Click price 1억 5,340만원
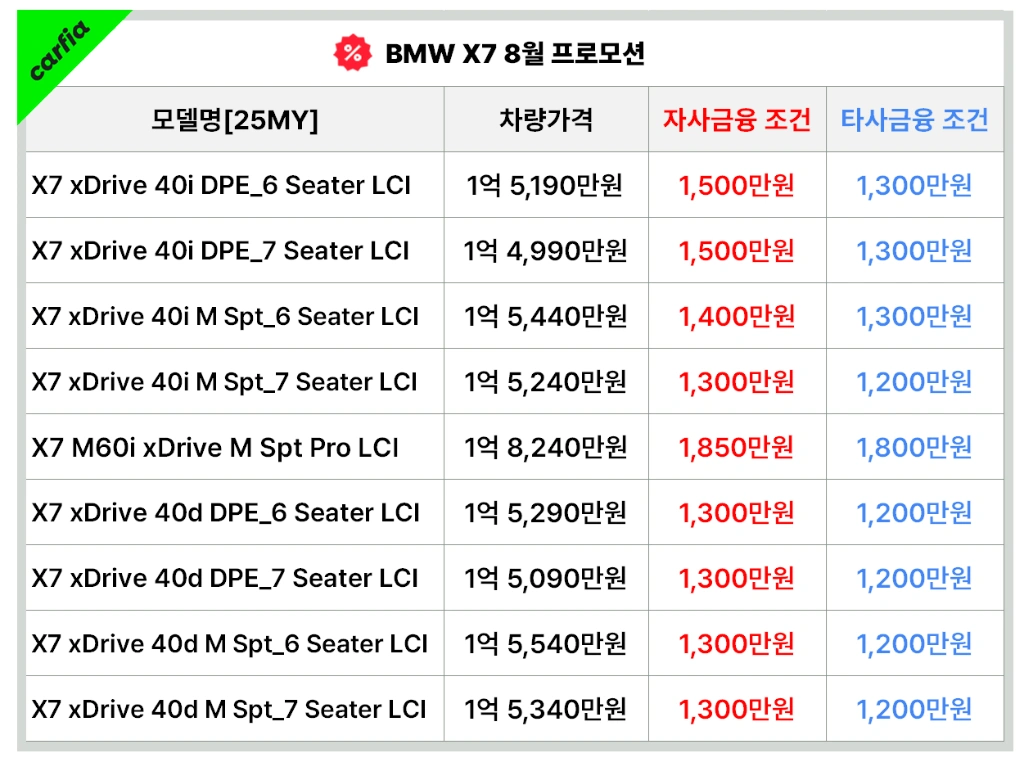The width and height of the screenshot is (1024, 759). (x=545, y=709)
